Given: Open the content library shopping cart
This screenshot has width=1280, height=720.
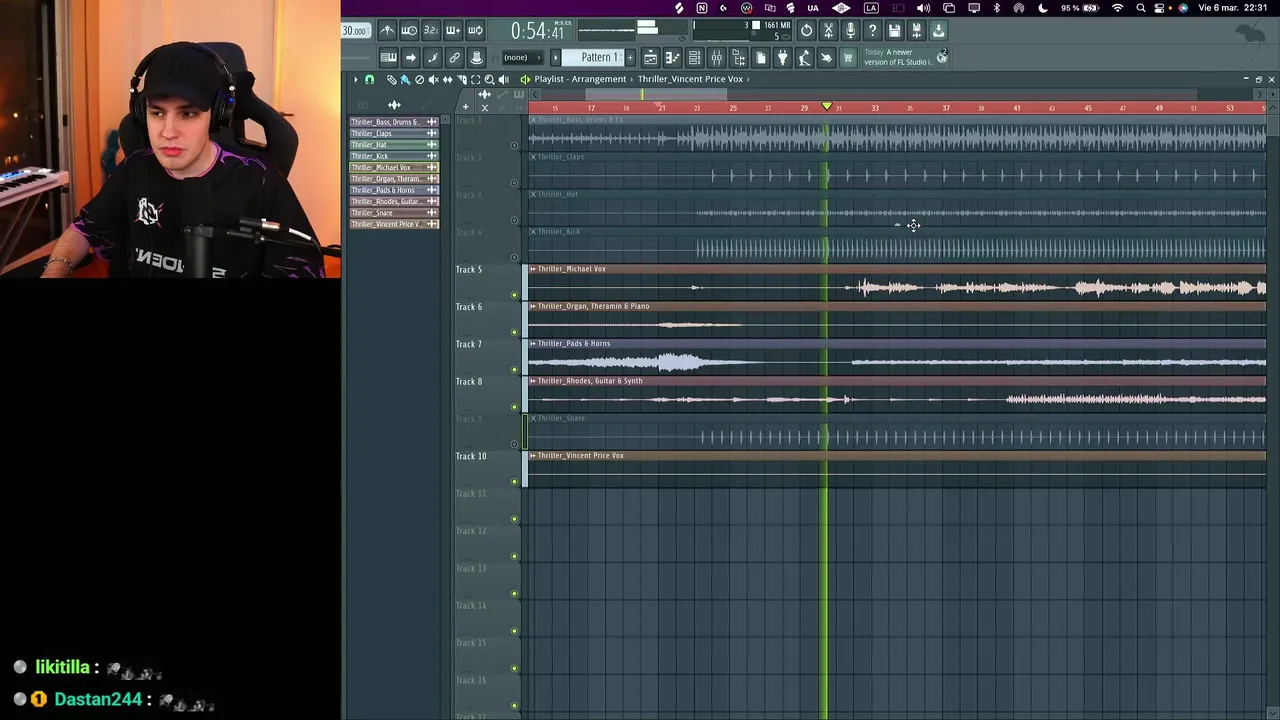Looking at the screenshot, I should 848,57.
